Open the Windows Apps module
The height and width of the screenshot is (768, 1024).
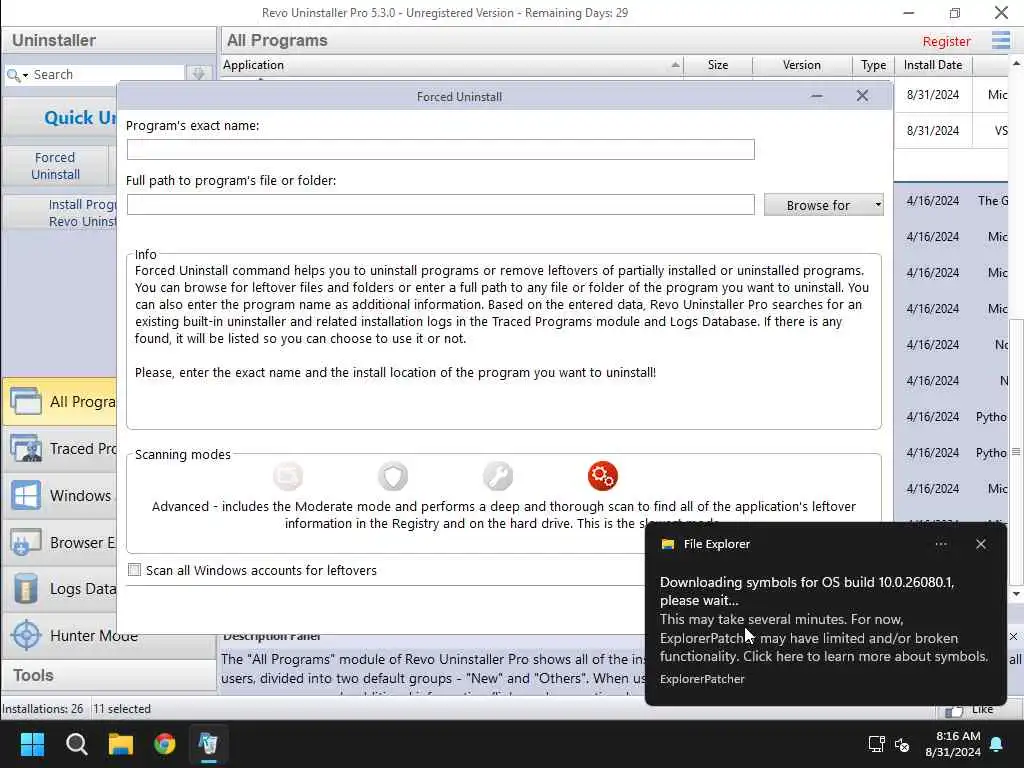point(60,496)
